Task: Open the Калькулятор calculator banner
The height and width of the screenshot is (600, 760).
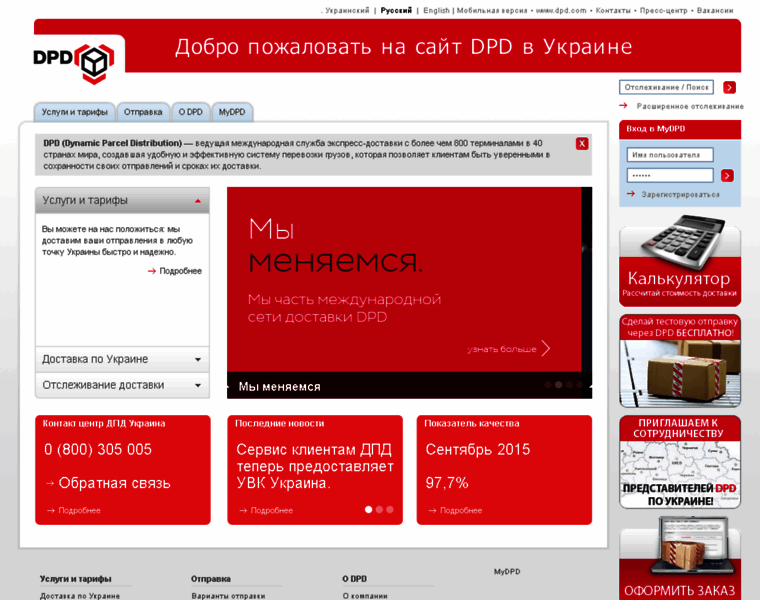Action: 679,263
